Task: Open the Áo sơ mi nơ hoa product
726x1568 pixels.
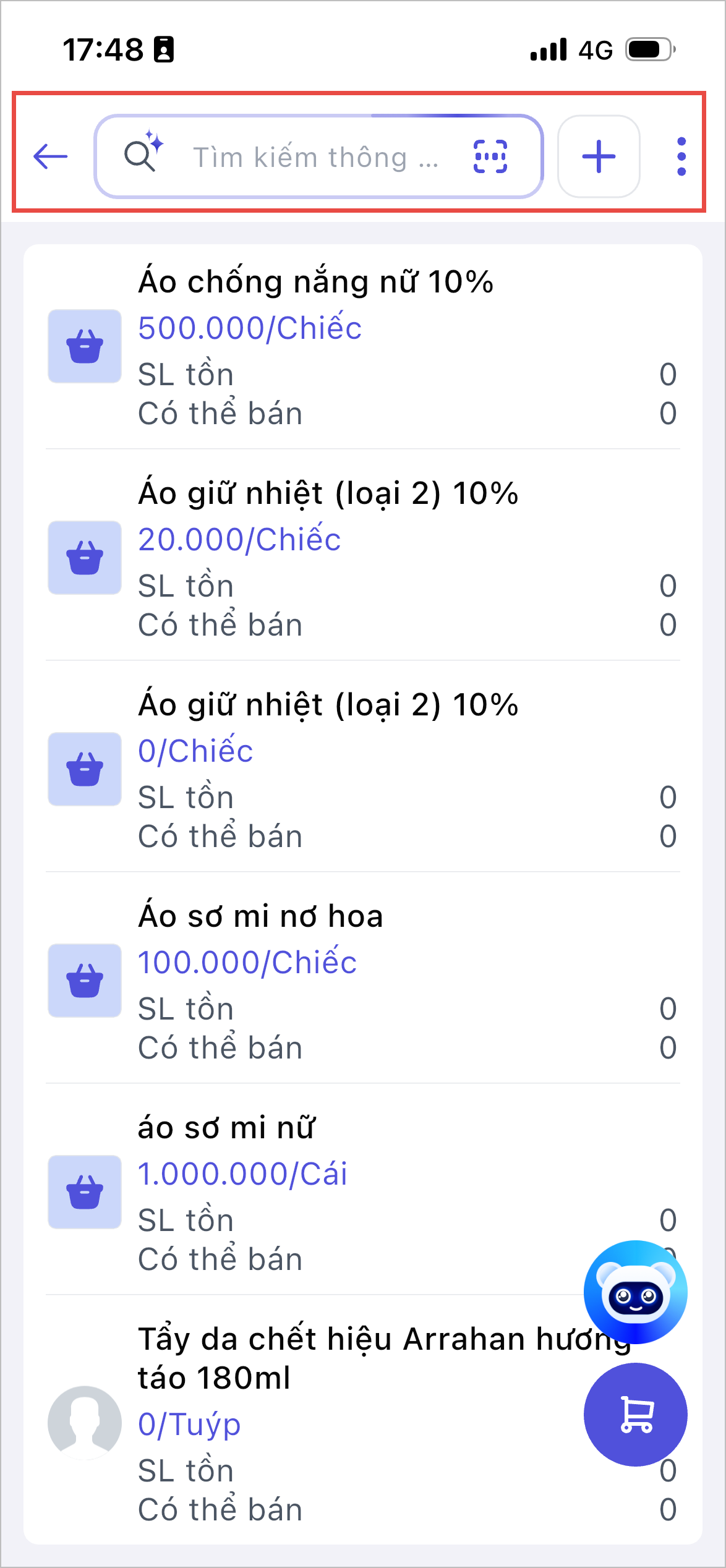Action: coord(260,916)
